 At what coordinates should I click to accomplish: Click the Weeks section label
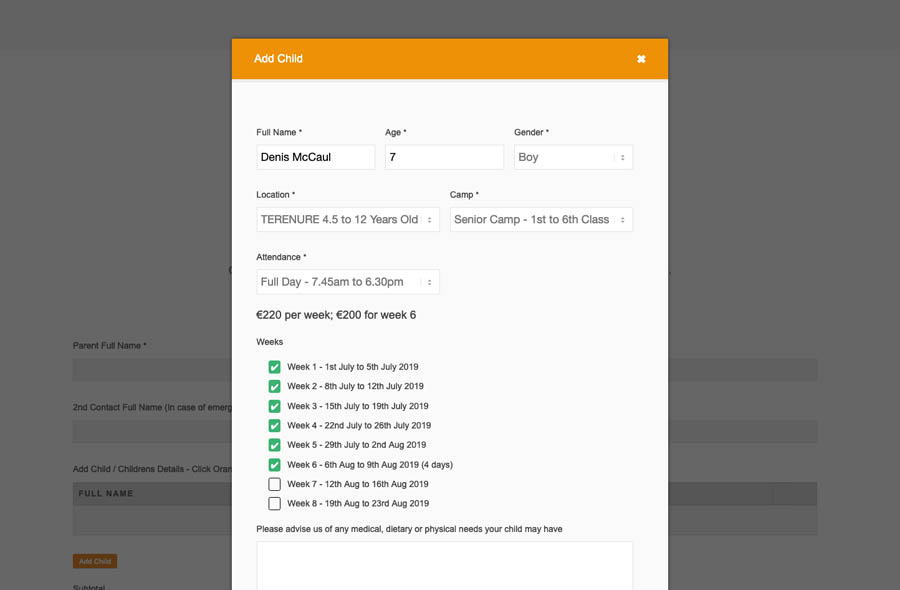270,342
